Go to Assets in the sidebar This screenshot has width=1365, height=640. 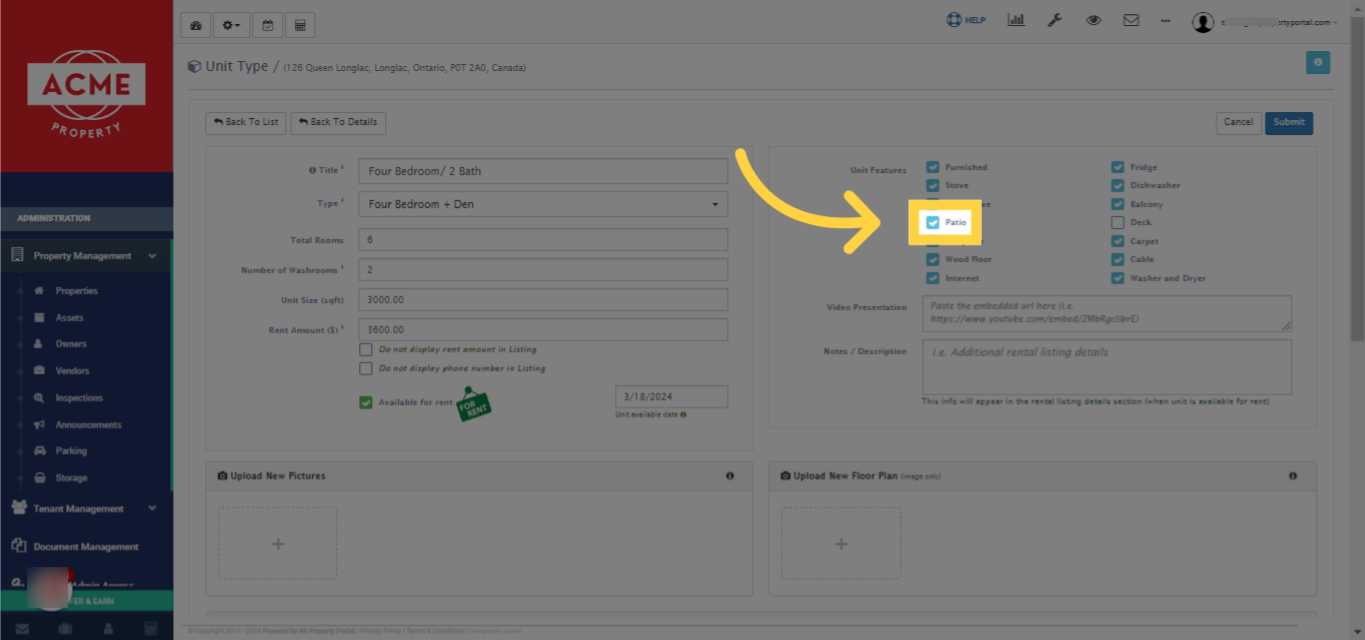click(x=70, y=318)
